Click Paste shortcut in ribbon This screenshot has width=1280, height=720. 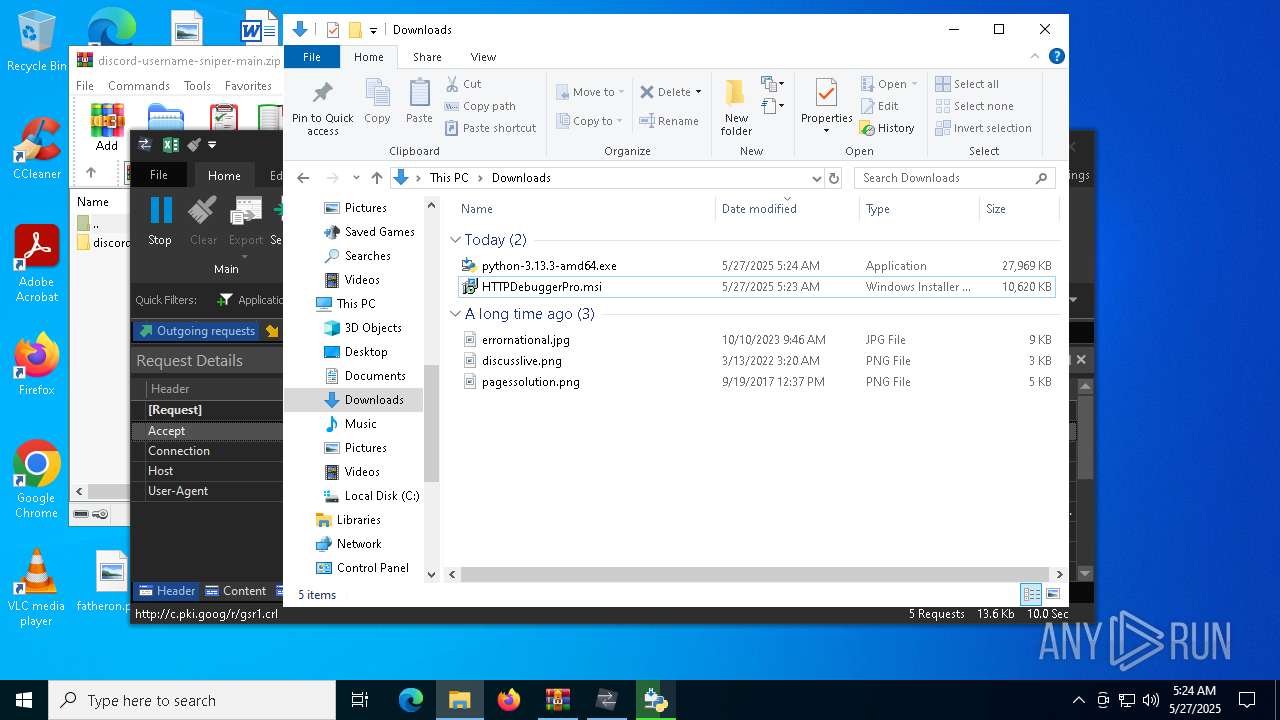pos(491,128)
